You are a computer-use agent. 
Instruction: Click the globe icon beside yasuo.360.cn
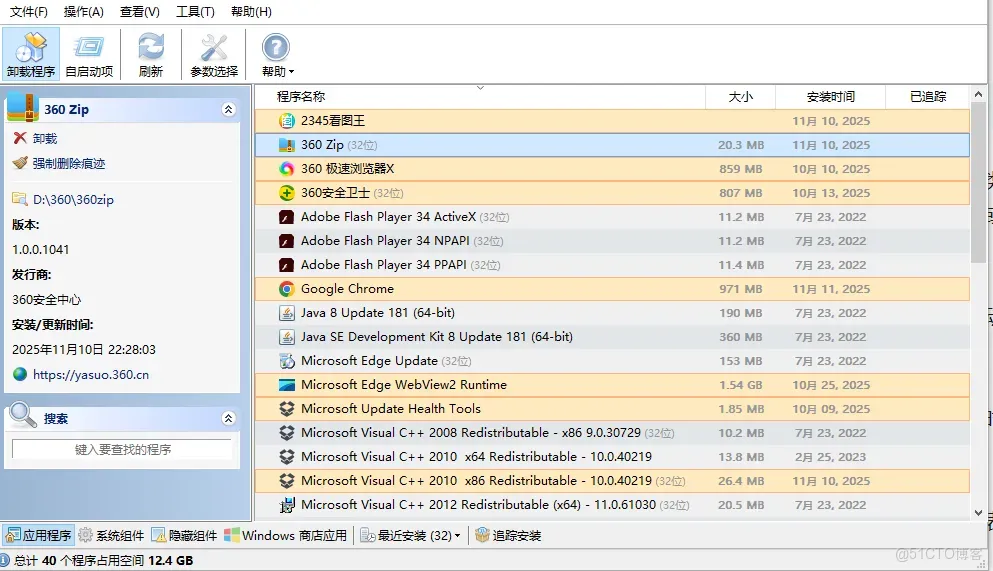20,374
